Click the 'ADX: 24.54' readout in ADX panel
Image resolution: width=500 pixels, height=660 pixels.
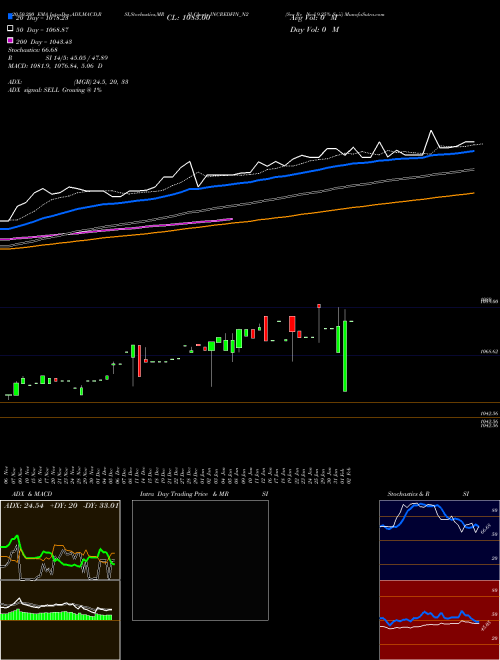(x=24, y=506)
